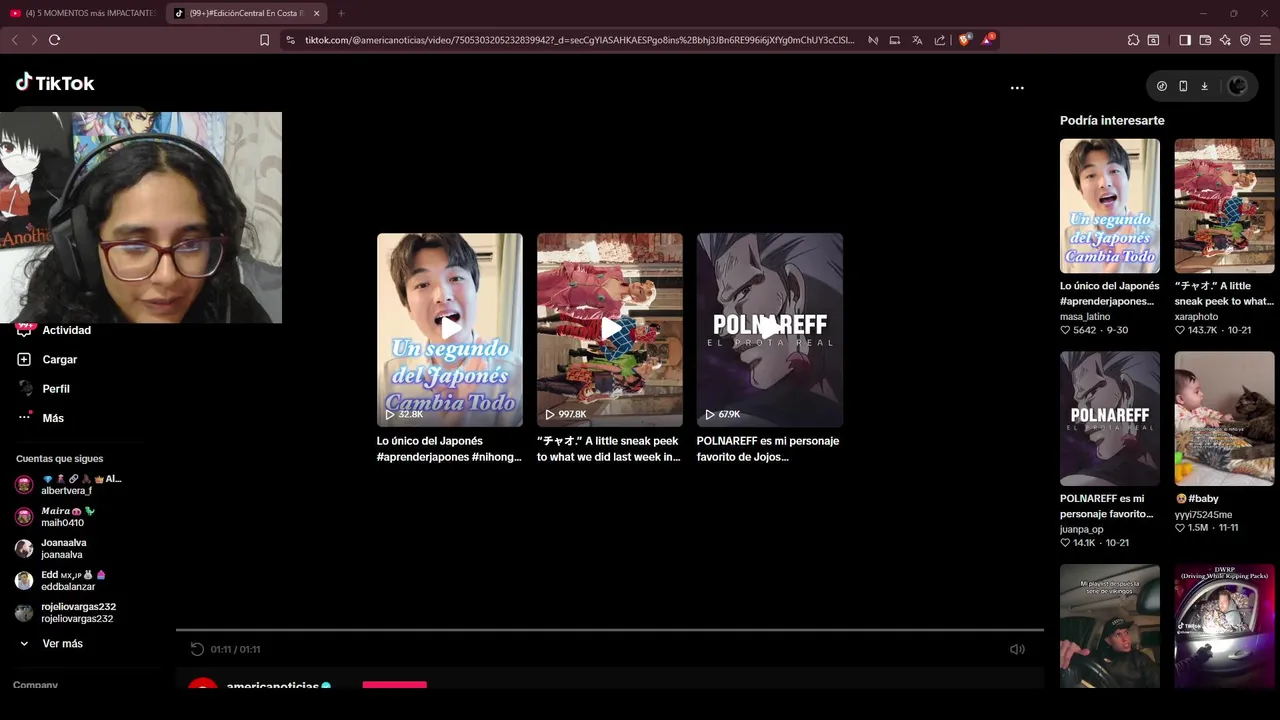Close the #EdiciónCentral TikTok tab

317,13
